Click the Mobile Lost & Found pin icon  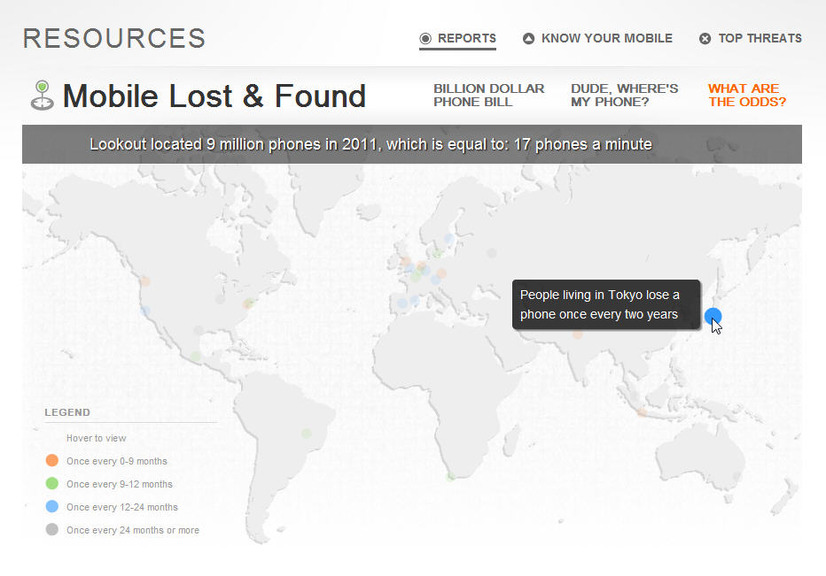pos(42,95)
